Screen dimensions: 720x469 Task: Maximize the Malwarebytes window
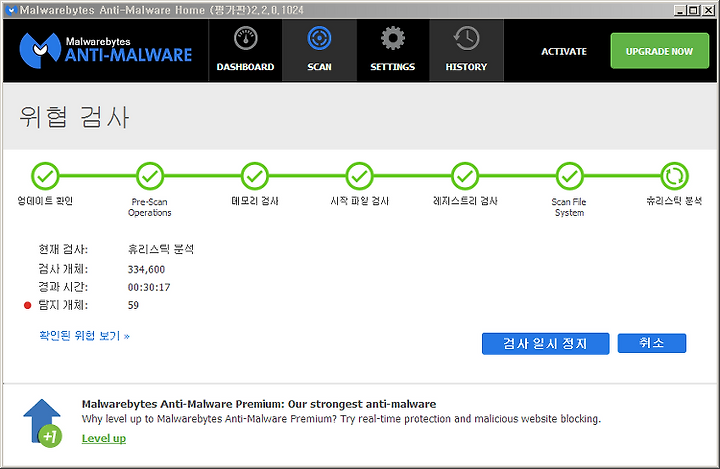[694, 10]
